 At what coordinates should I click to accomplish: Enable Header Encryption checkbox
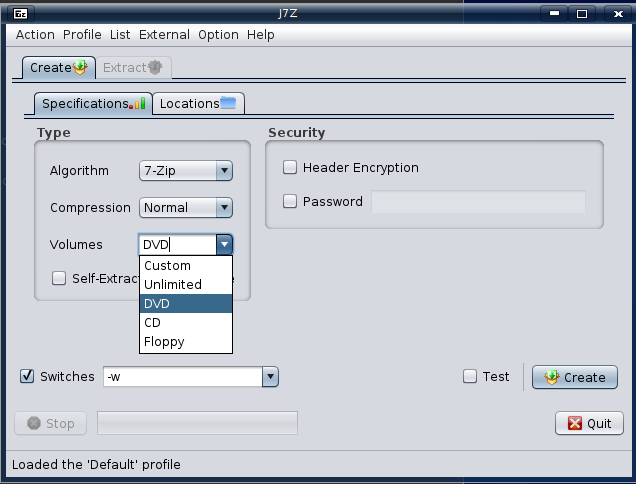(x=290, y=167)
